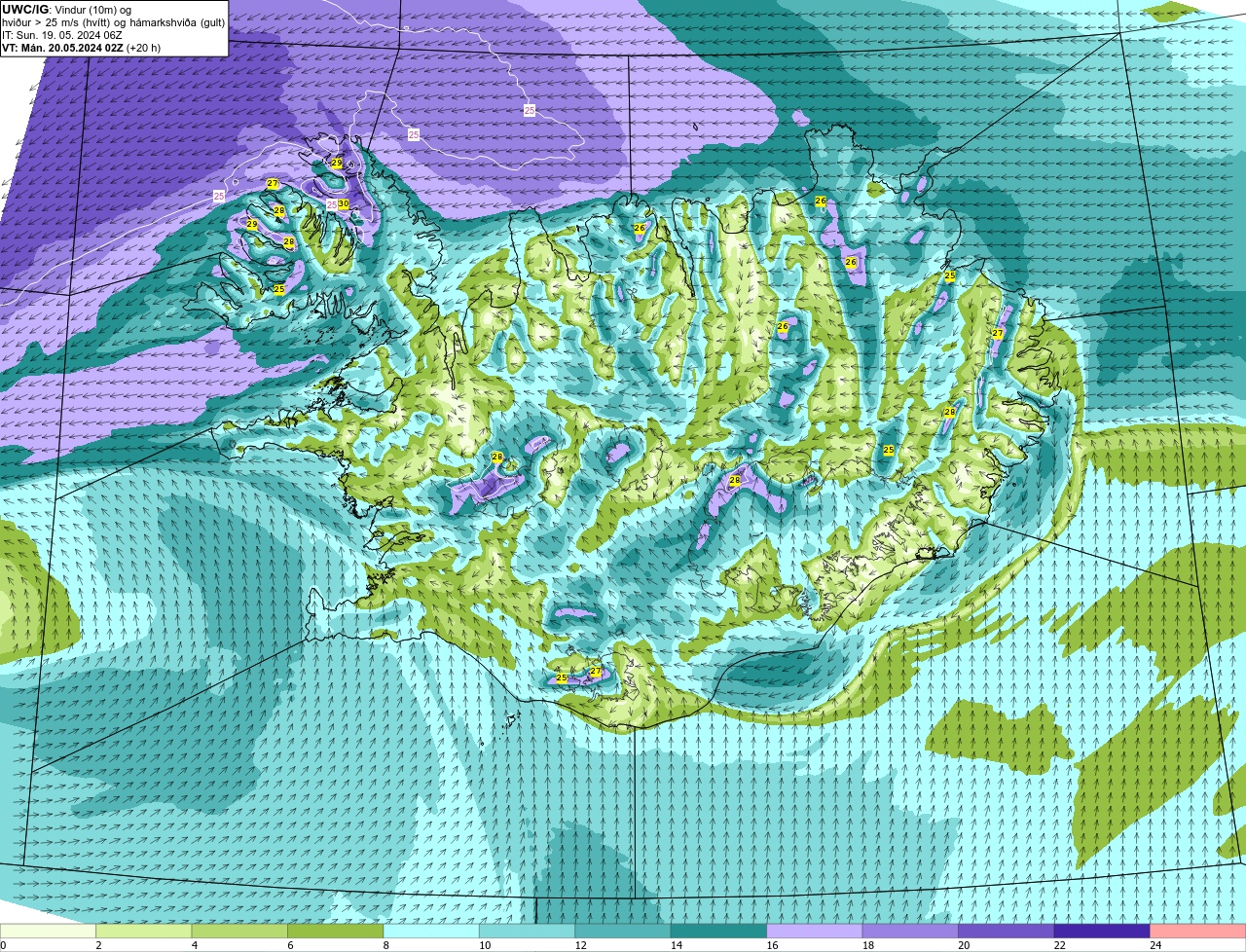
Task: Click the legend scale number 6
Action: point(290,945)
